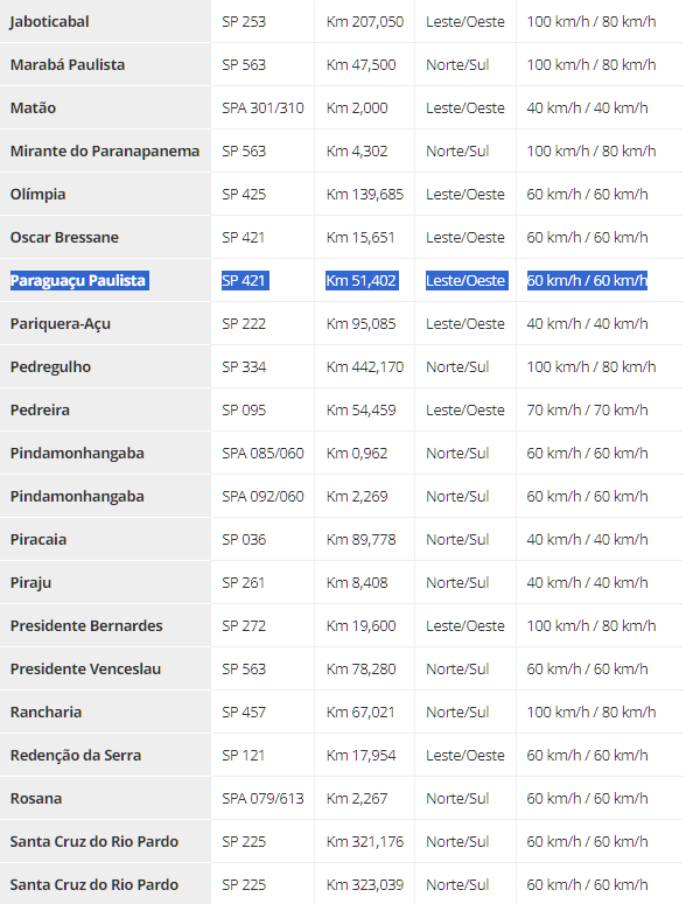The height and width of the screenshot is (904, 700).
Task: Click the Oscar Bressane city cell
Action: 64,237
